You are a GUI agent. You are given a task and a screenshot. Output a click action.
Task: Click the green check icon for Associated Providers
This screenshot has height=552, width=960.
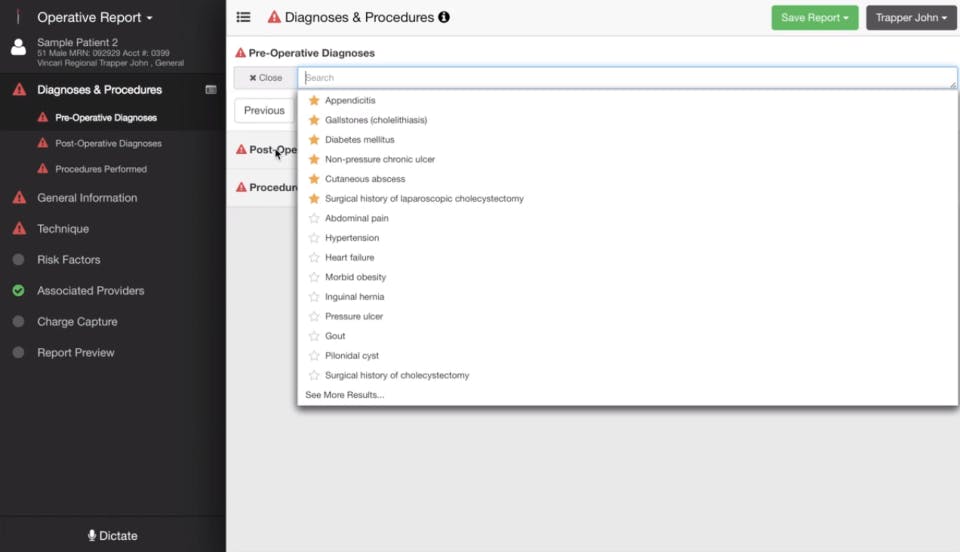click(x=18, y=291)
